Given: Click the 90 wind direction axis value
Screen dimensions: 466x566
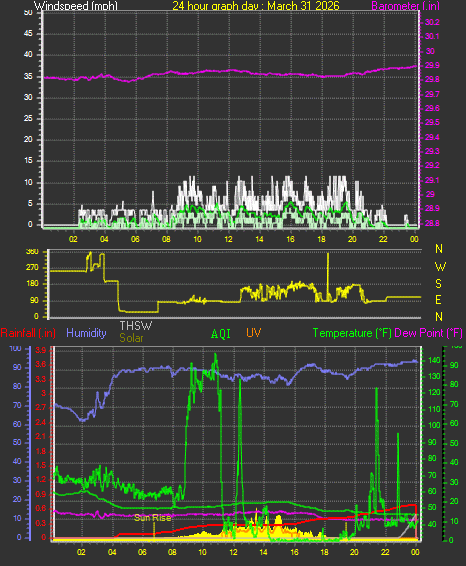Looking at the screenshot, I should [34, 300].
